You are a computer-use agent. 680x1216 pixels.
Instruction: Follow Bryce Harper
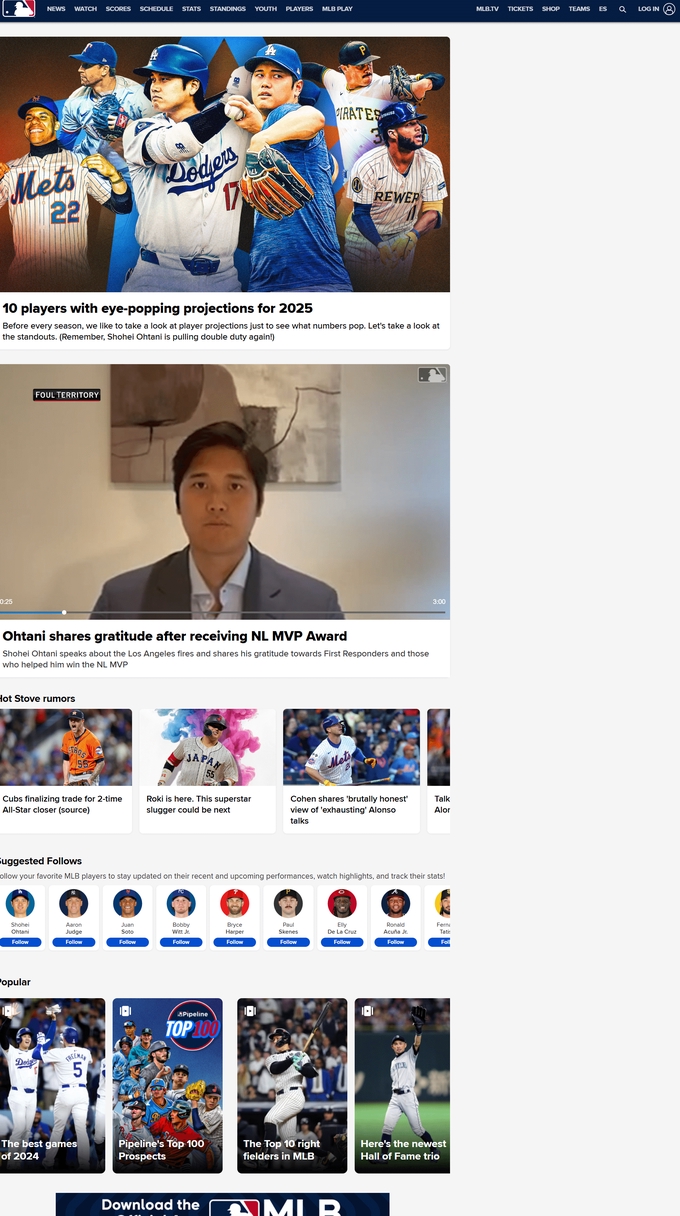(235, 942)
